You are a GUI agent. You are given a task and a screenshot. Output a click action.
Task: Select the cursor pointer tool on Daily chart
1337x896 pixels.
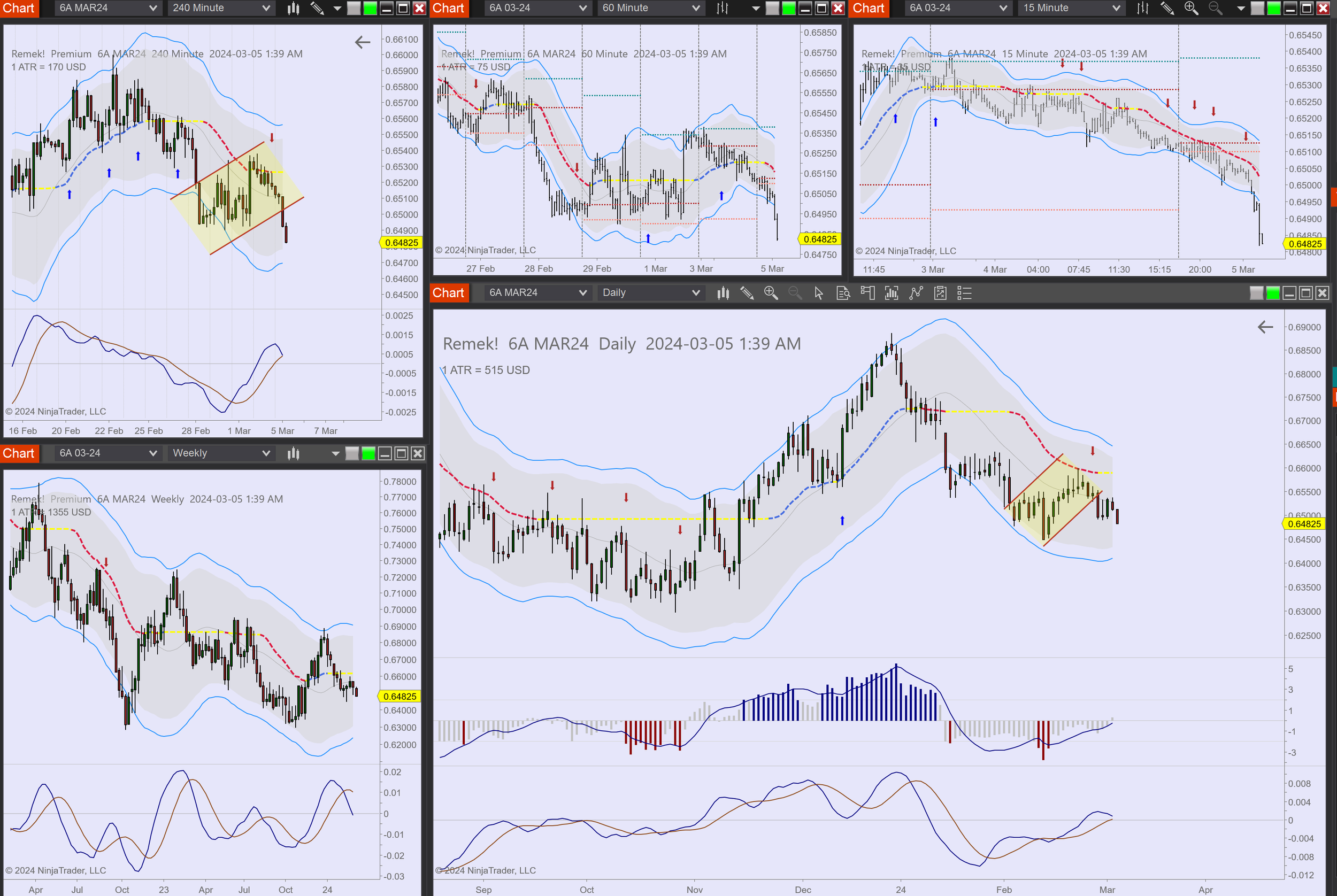click(819, 293)
